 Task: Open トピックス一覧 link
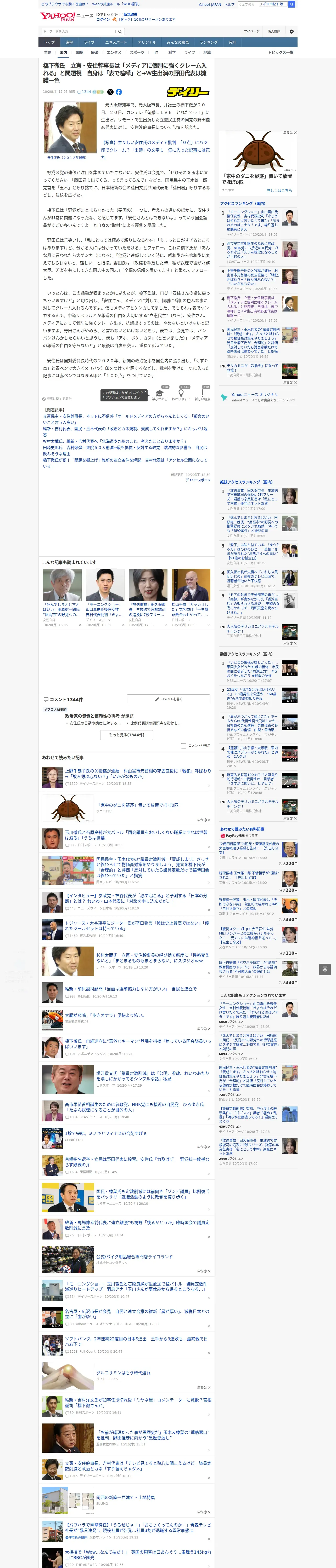[x=281, y=52]
